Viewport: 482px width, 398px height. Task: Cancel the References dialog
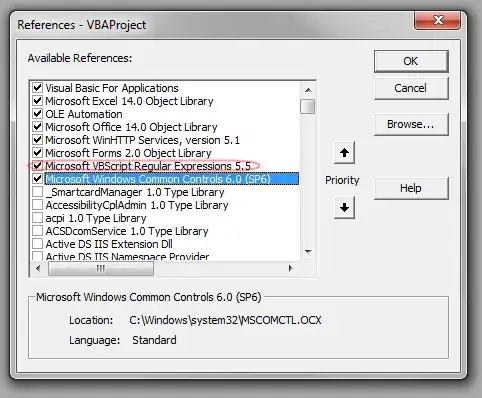click(411, 88)
